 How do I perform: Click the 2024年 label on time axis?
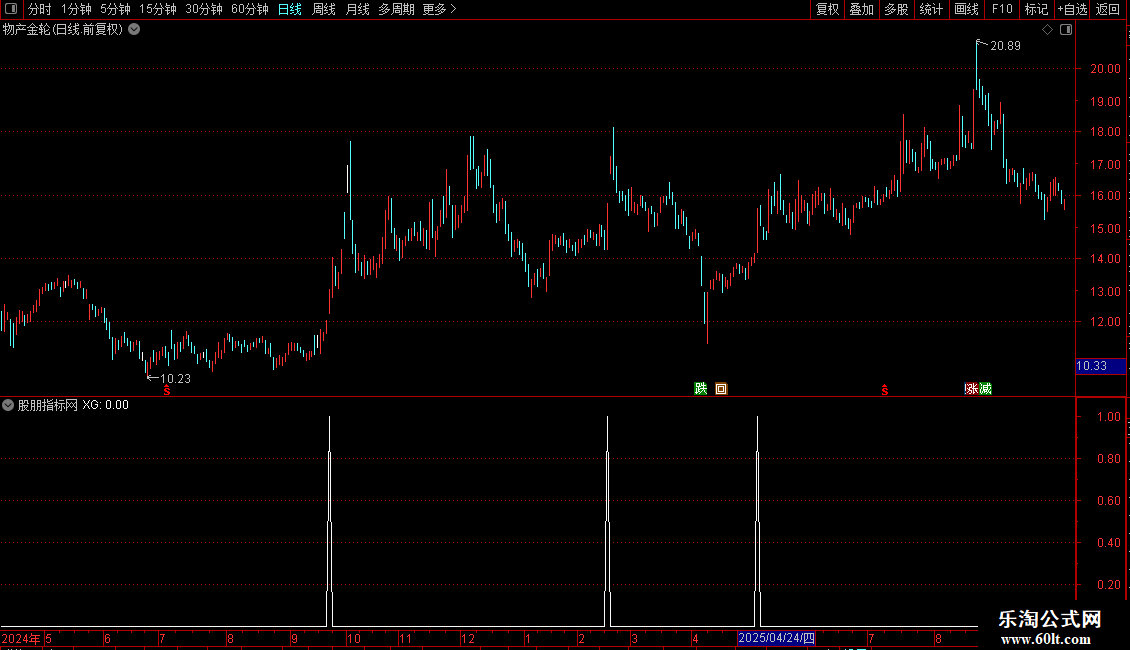(21, 638)
